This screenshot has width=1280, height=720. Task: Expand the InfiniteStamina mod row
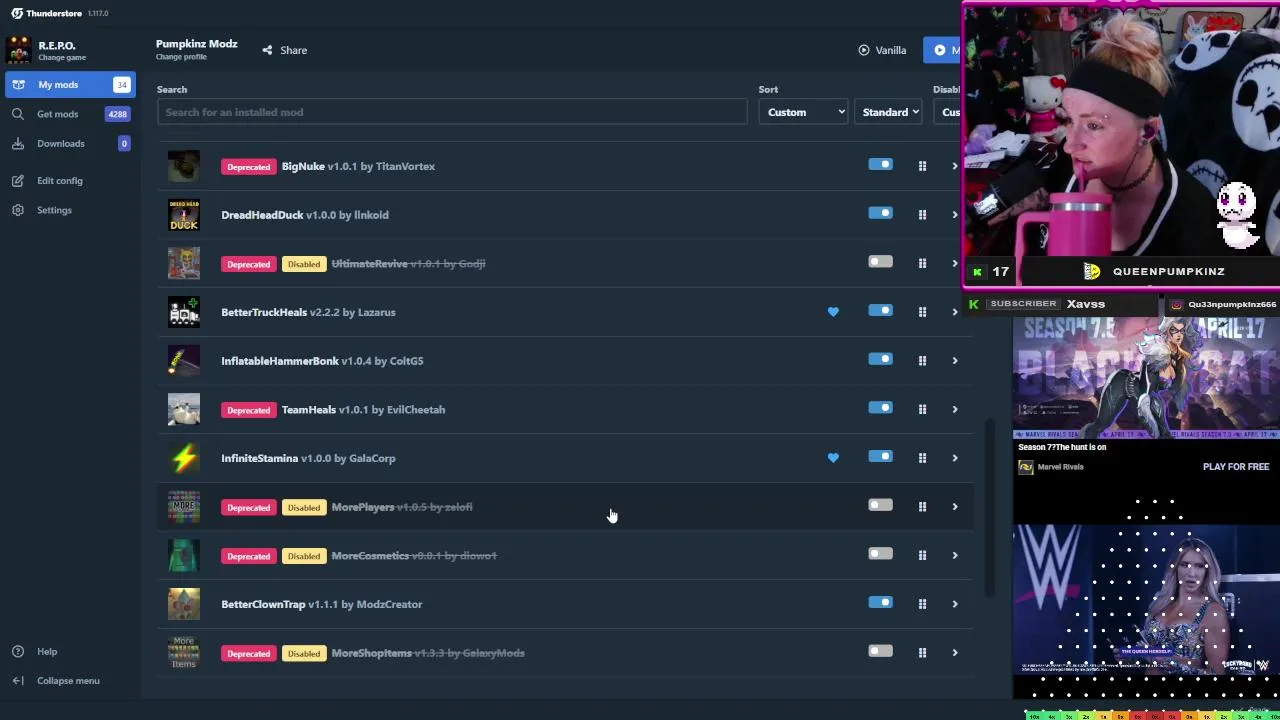click(954, 458)
